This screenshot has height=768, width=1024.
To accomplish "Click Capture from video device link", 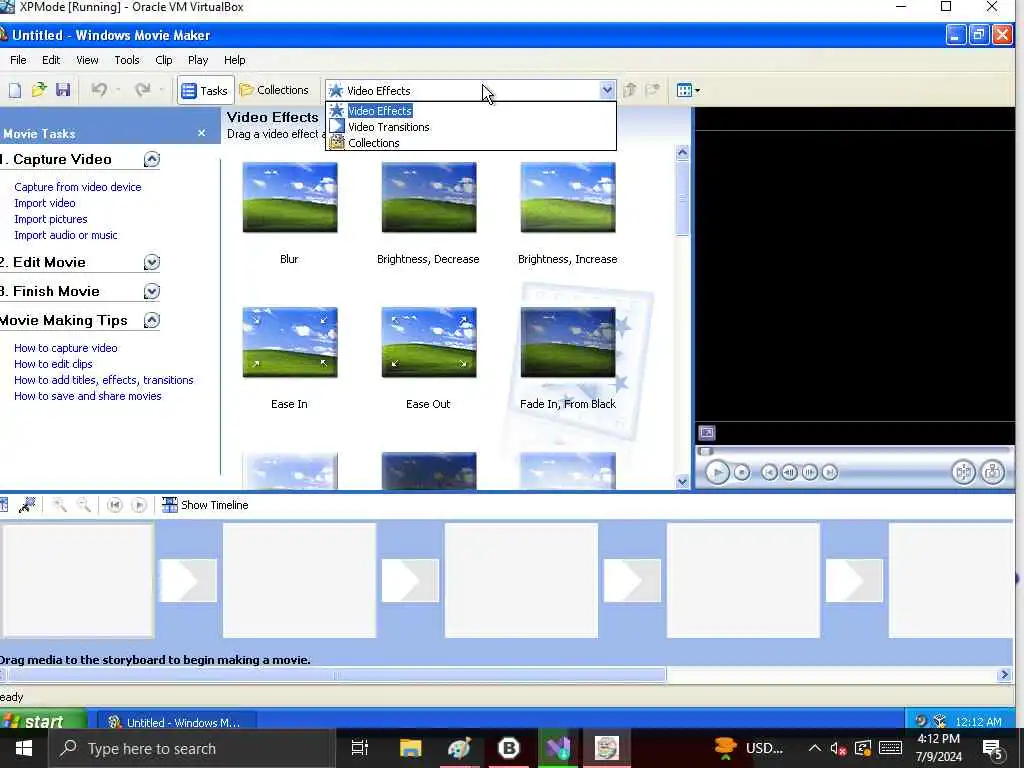I will coord(78,187).
